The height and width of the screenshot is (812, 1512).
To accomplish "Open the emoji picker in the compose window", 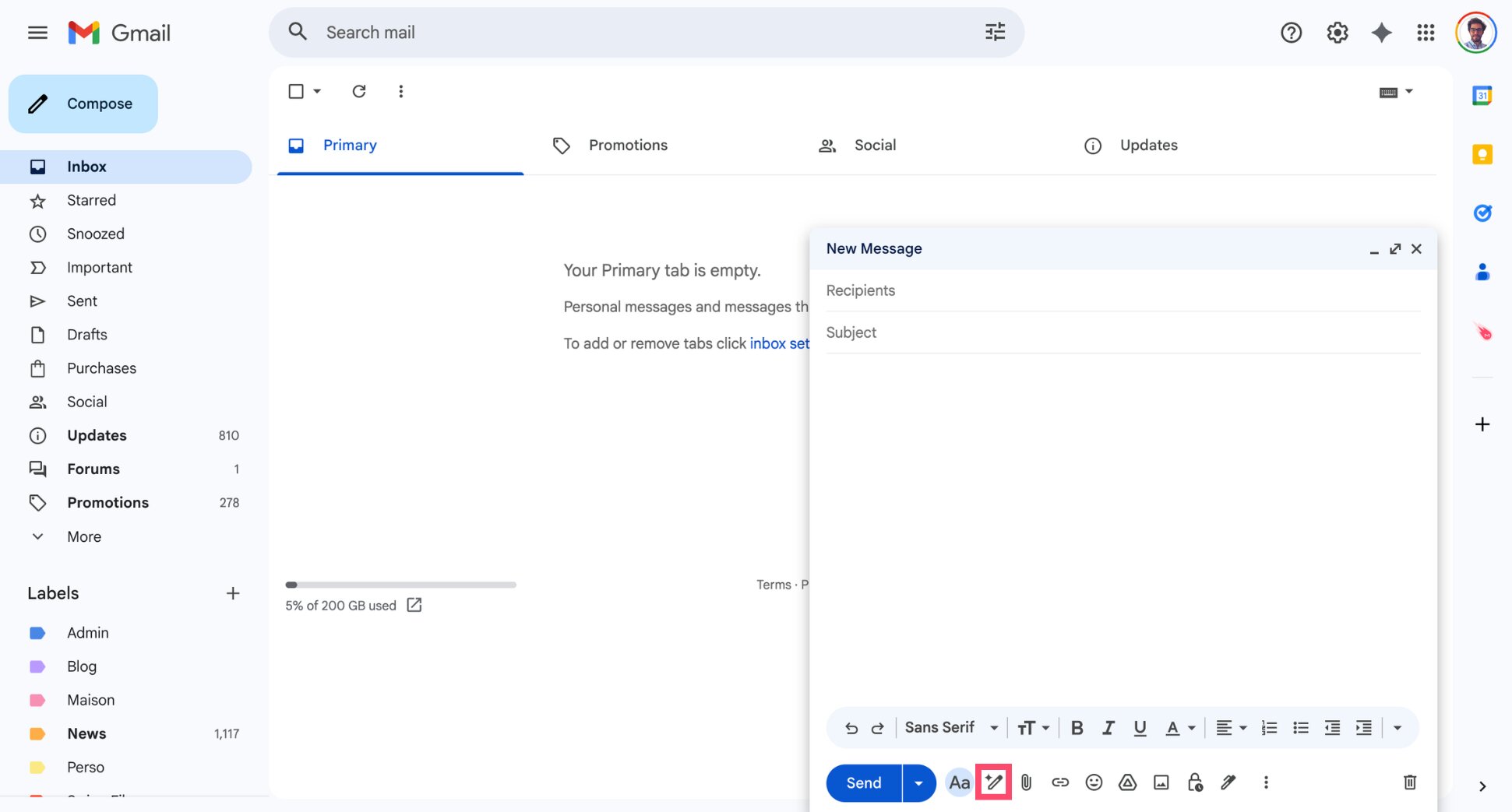I will 1094,782.
